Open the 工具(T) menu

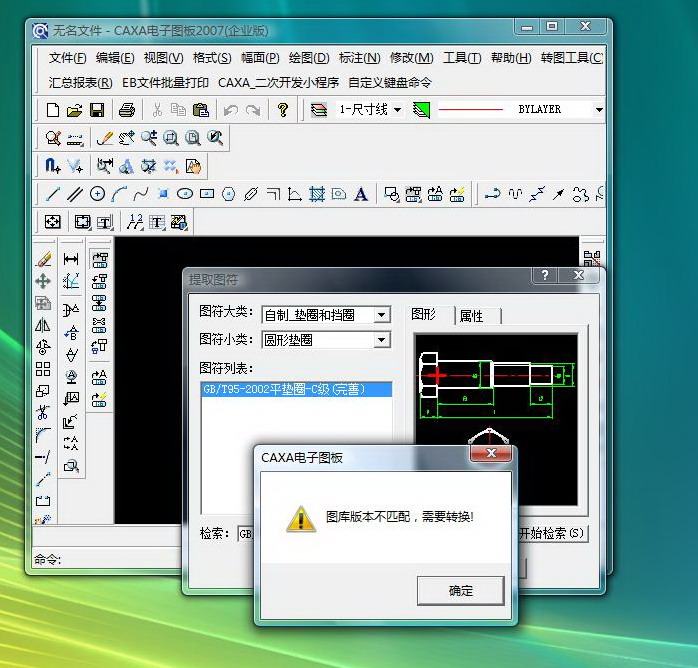click(462, 58)
